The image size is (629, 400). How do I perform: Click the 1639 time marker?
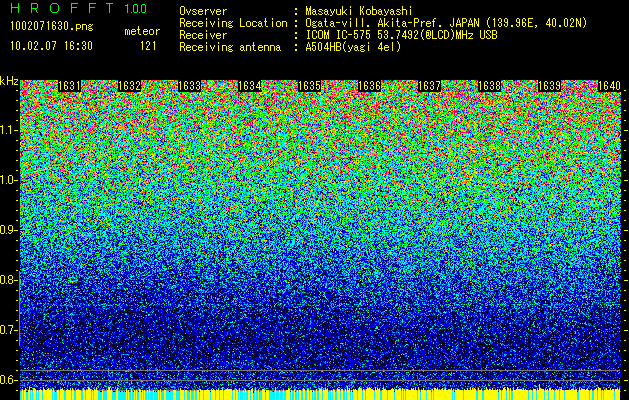[549, 86]
